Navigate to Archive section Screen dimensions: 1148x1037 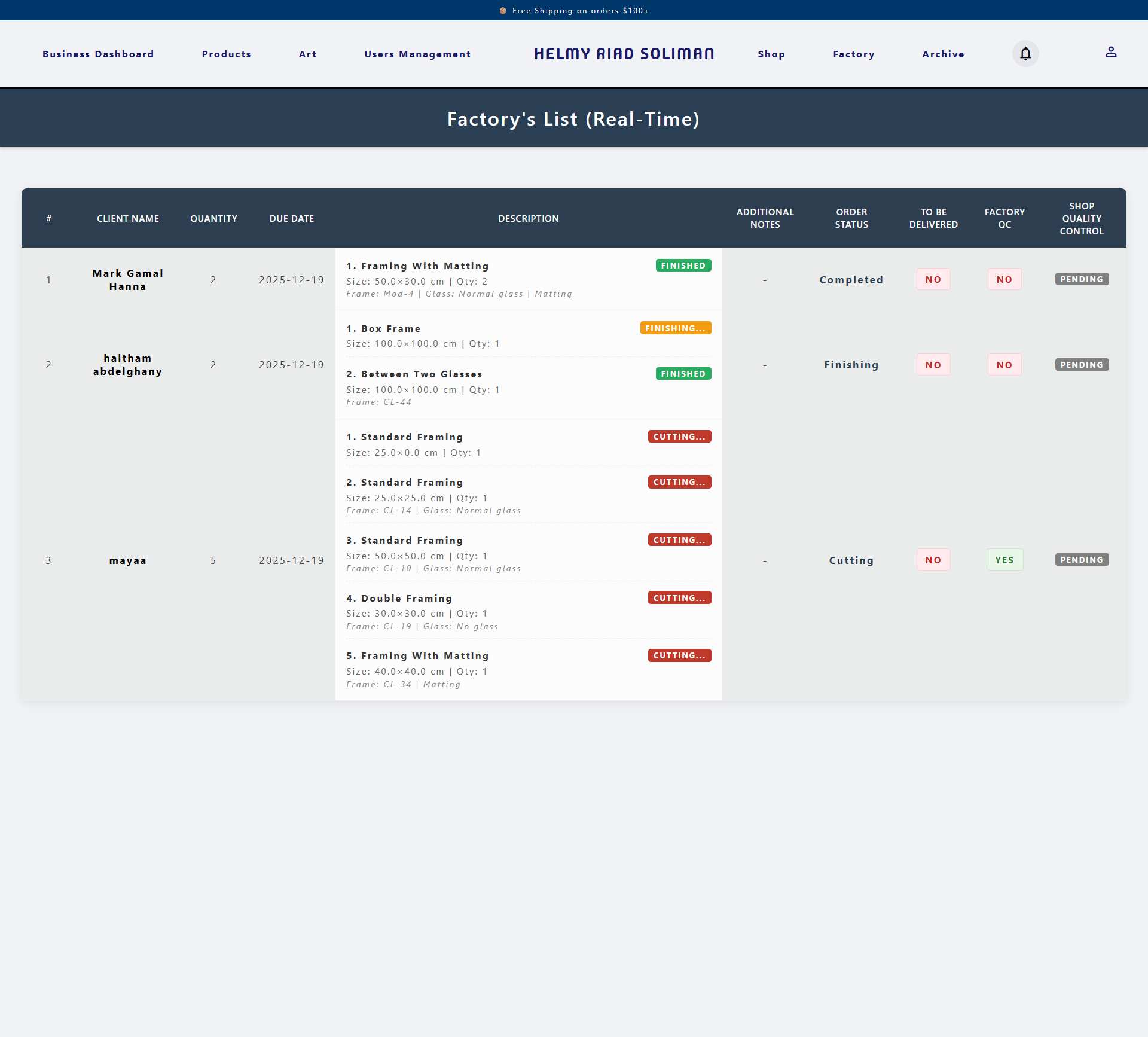943,54
